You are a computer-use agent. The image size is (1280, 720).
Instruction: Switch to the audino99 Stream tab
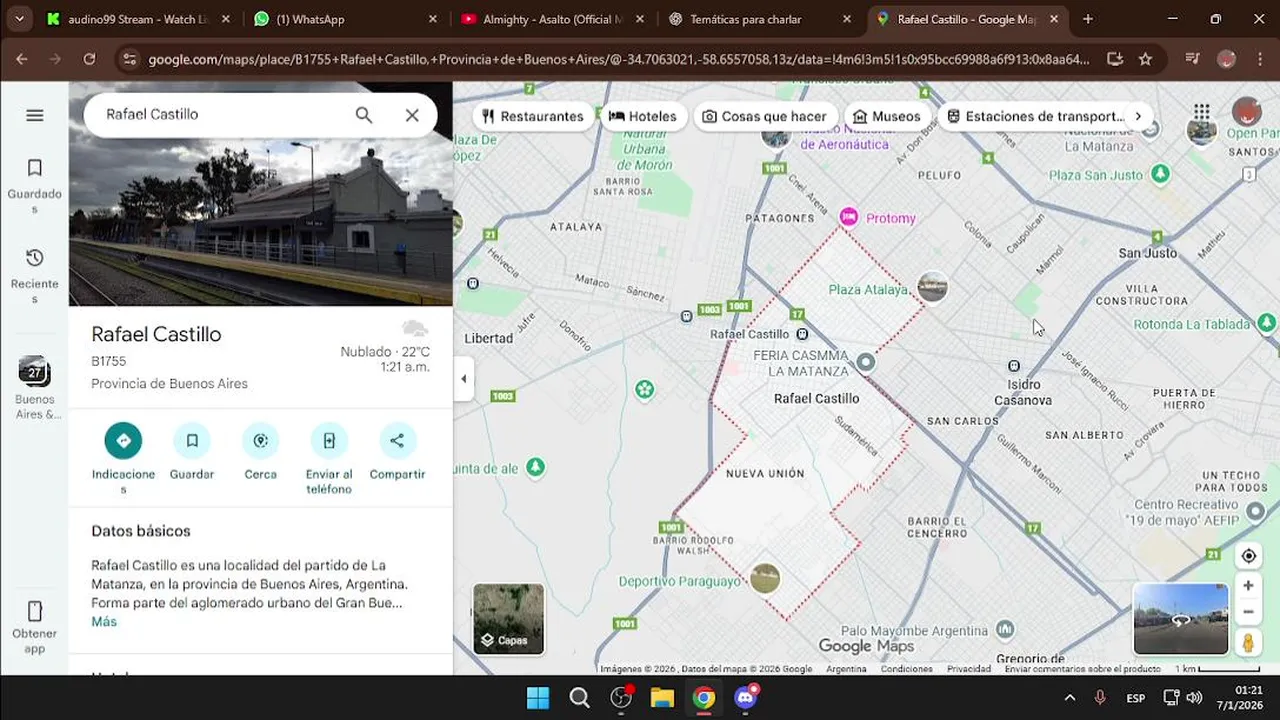[139, 19]
